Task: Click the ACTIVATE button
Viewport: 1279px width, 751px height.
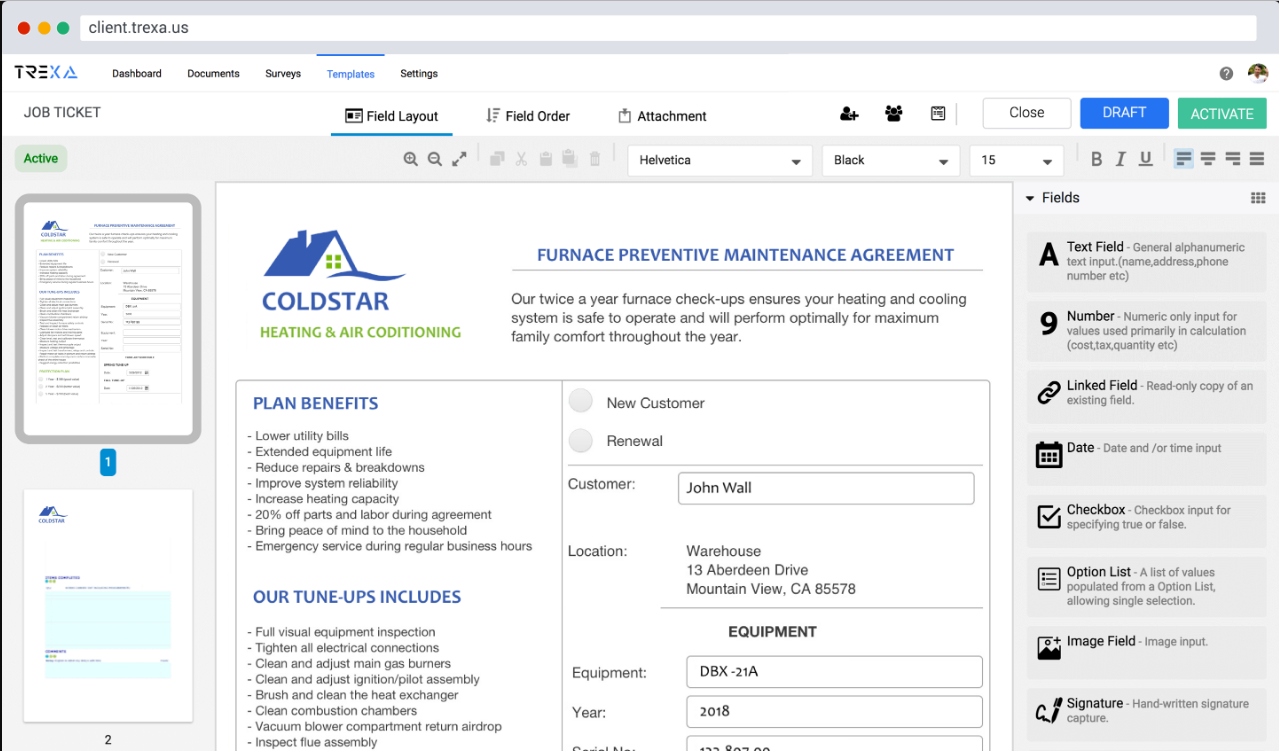Action: pos(1222,114)
